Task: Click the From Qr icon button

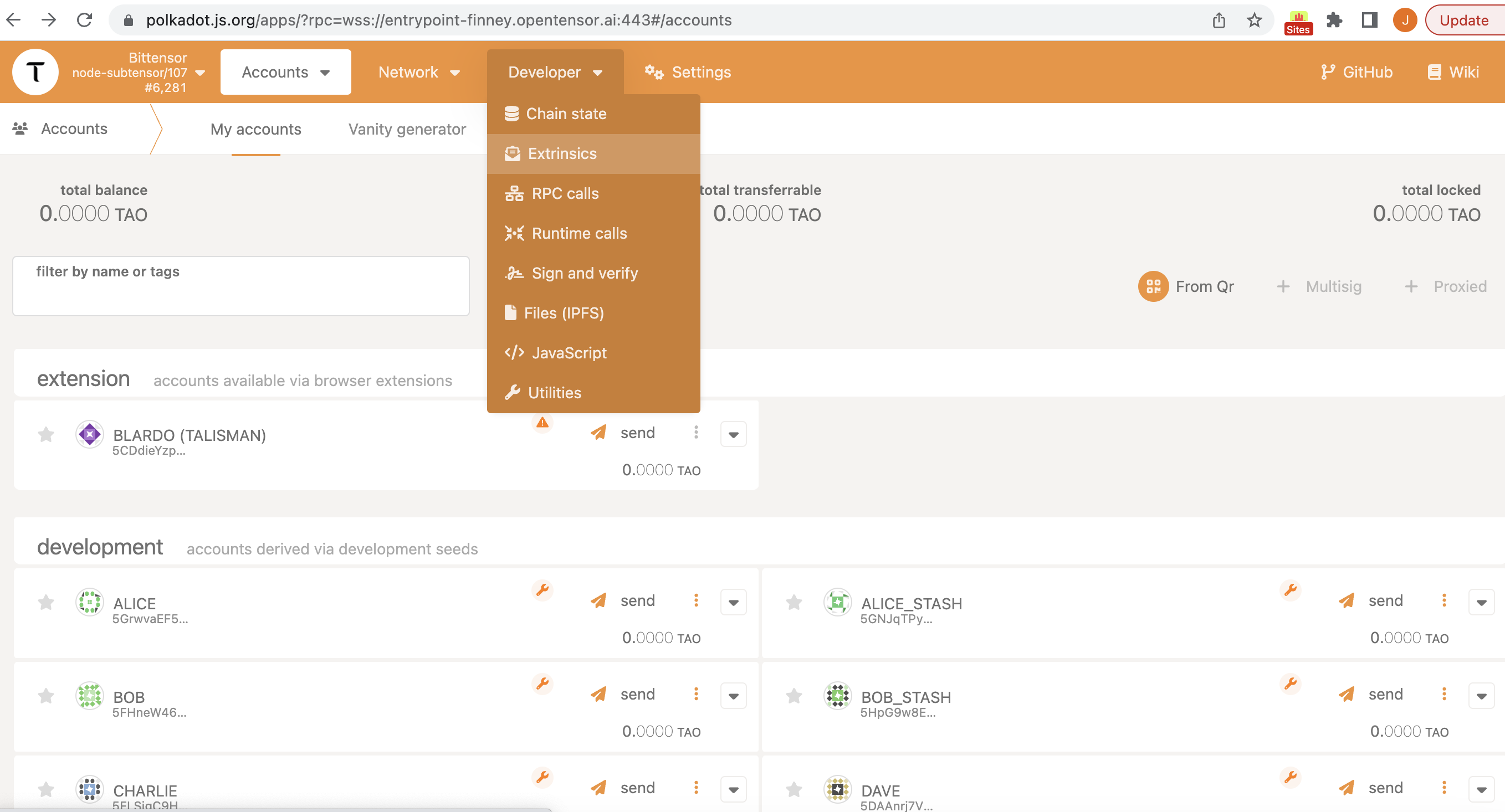Action: [x=1153, y=286]
